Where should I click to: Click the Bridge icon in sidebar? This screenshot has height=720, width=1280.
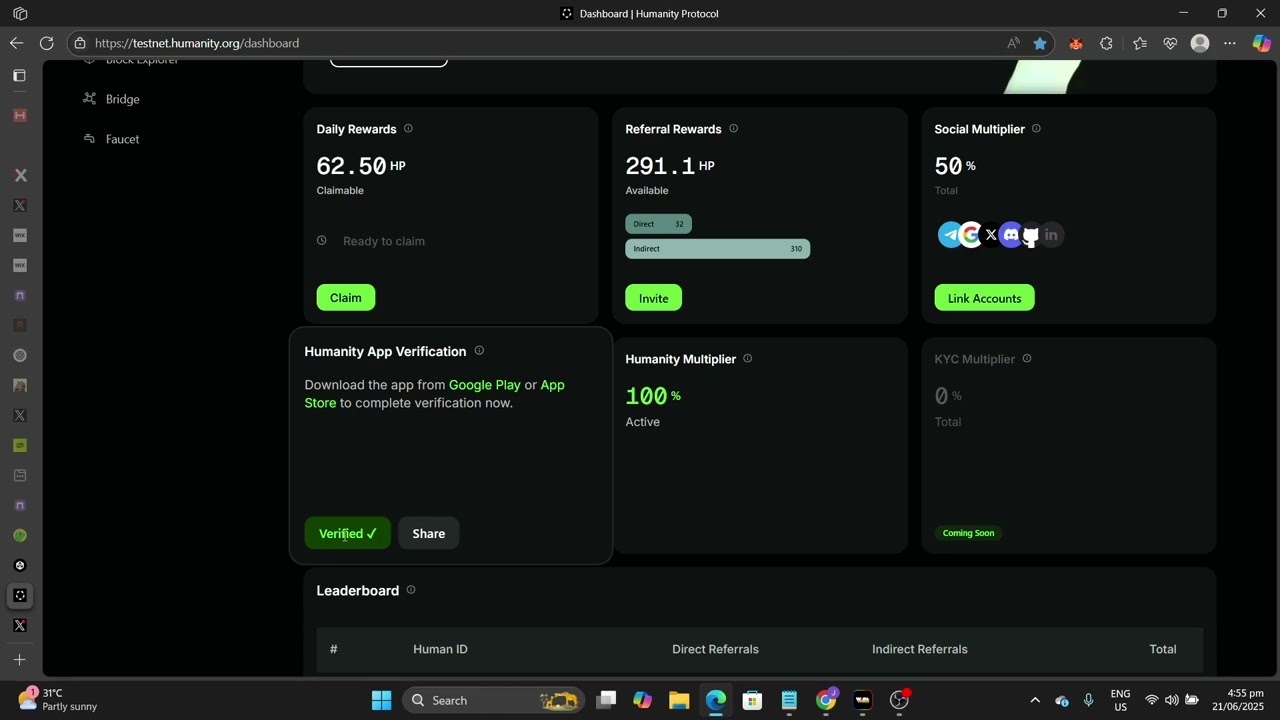click(89, 98)
